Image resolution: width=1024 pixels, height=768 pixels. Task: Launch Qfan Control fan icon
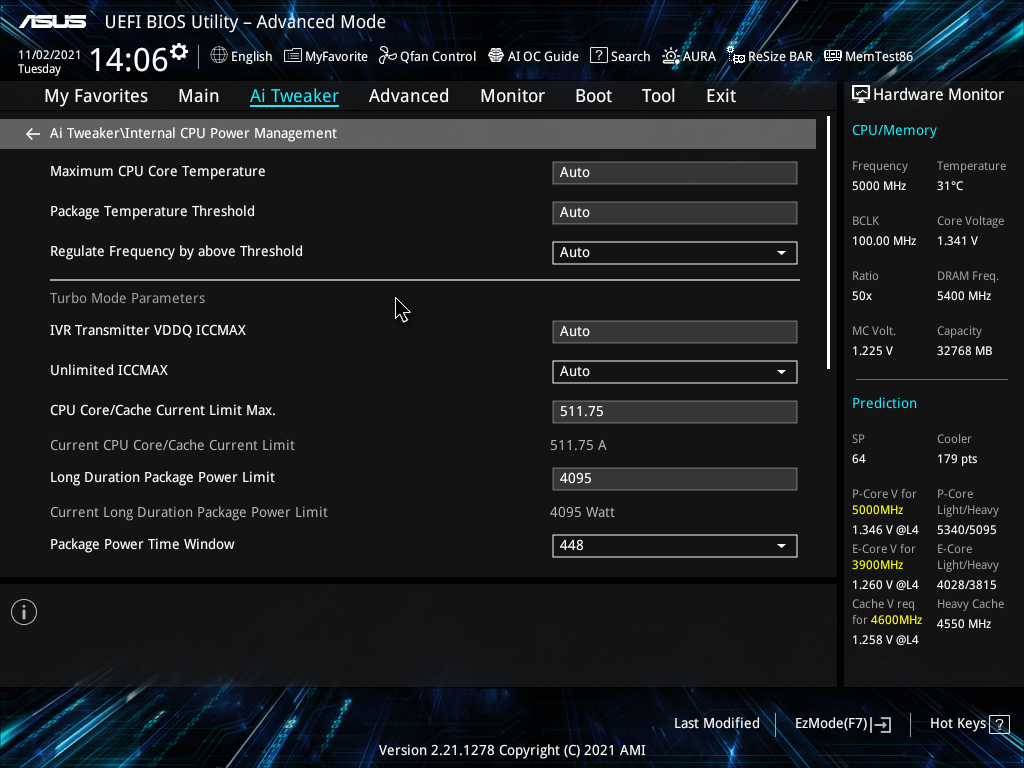tap(388, 56)
